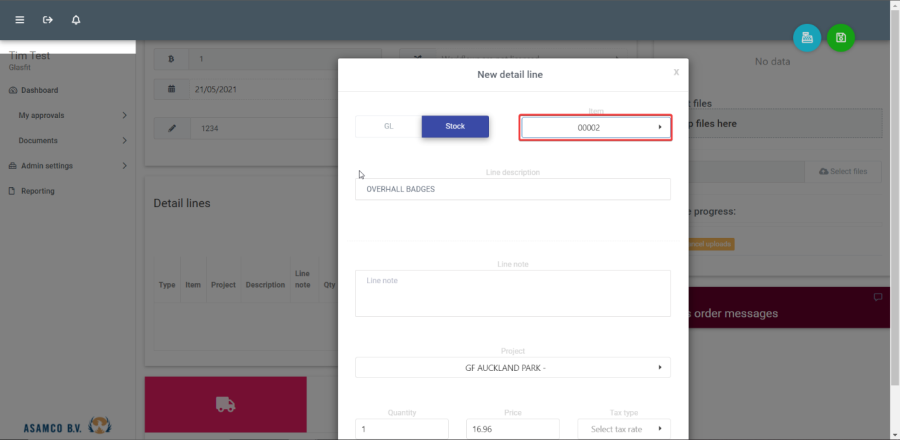Click the delivery truck icon tile
This screenshot has width=900, height=440.
225,405
